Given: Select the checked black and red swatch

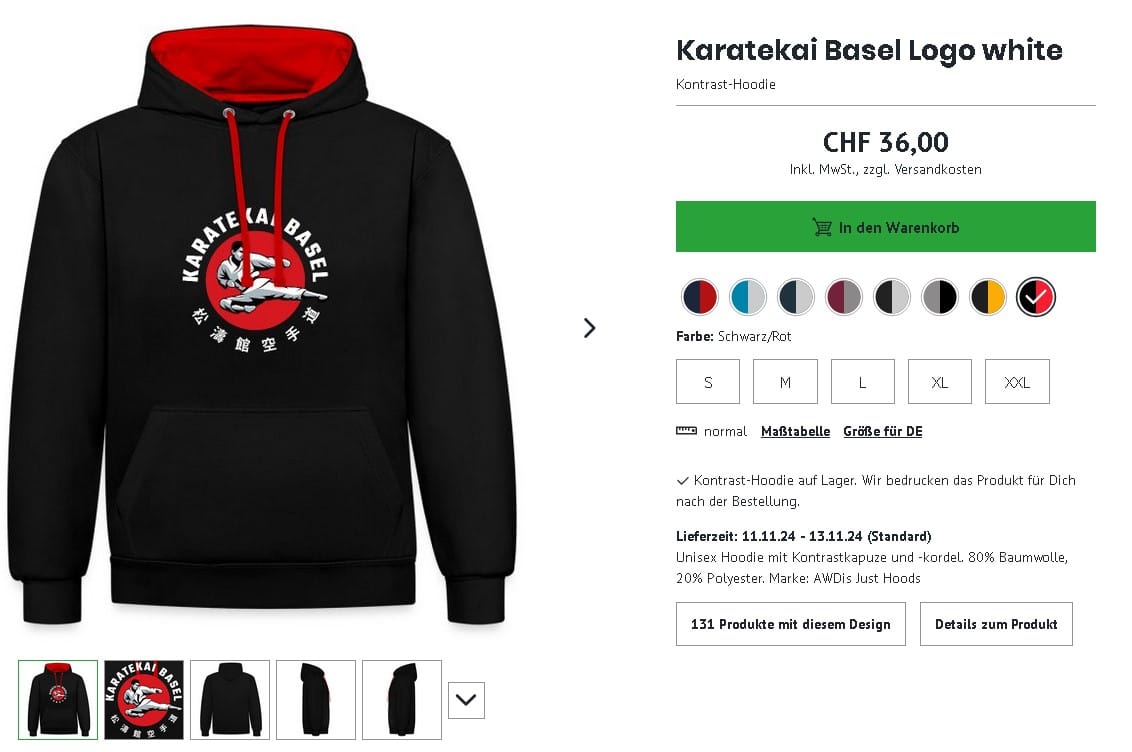Looking at the screenshot, I should (x=1035, y=297).
